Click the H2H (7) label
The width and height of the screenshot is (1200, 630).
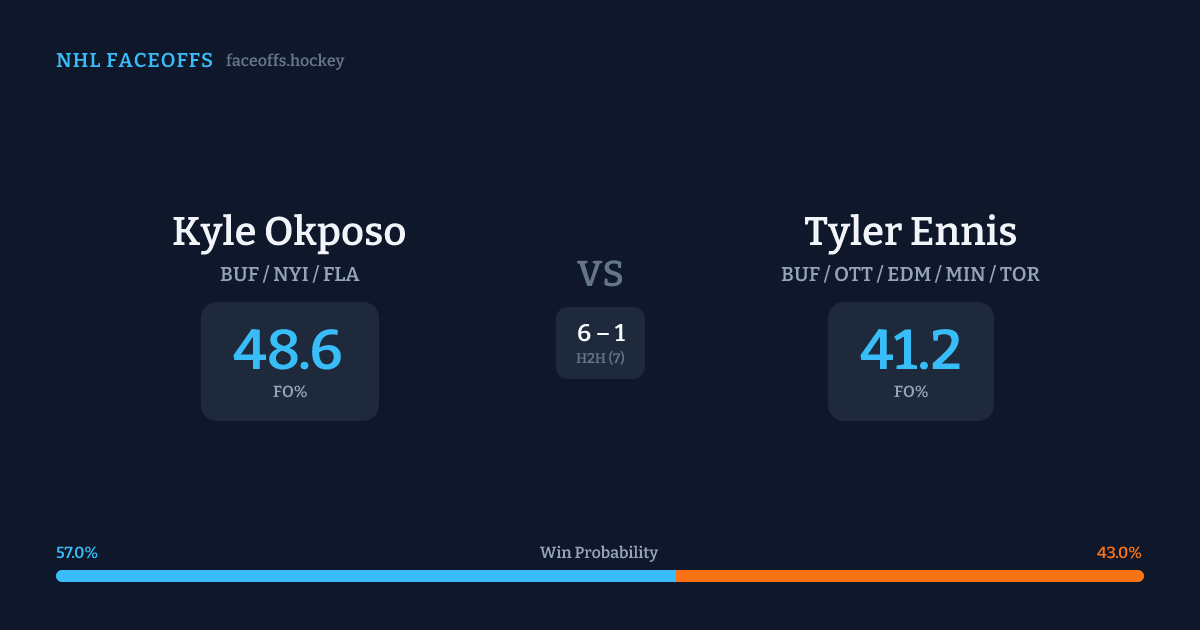pos(600,358)
